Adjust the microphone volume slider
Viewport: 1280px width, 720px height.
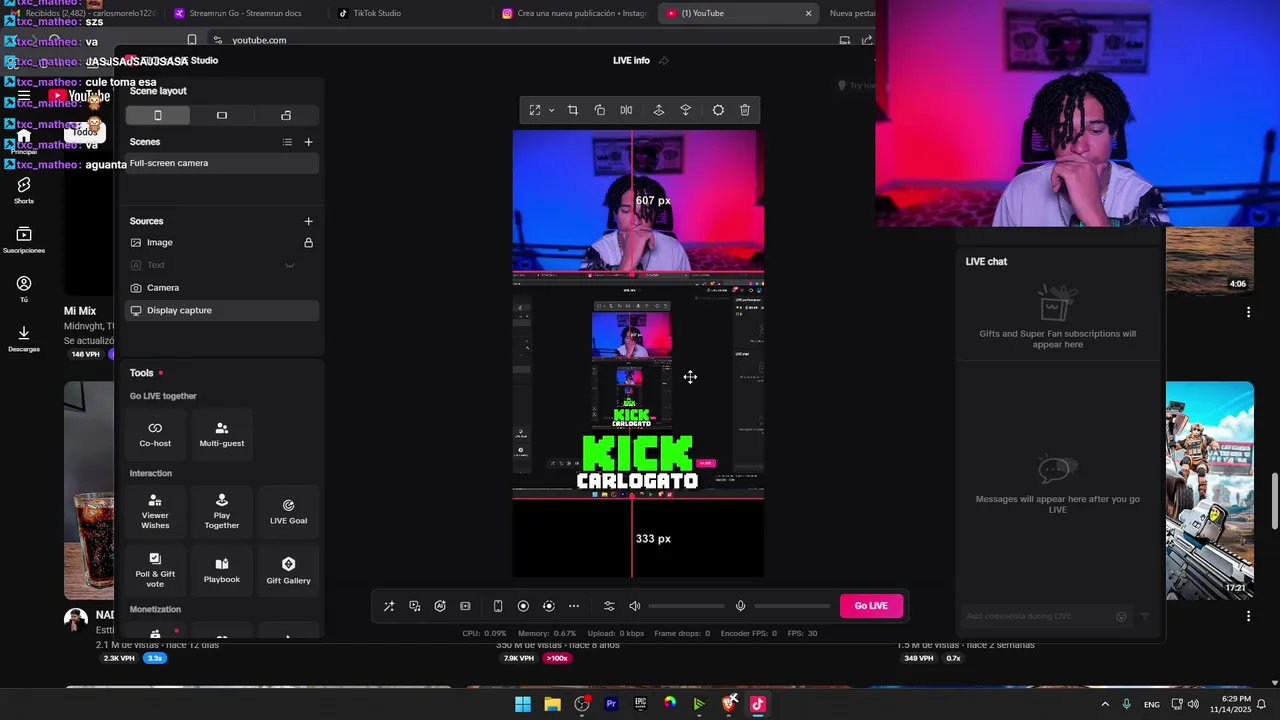click(x=793, y=606)
